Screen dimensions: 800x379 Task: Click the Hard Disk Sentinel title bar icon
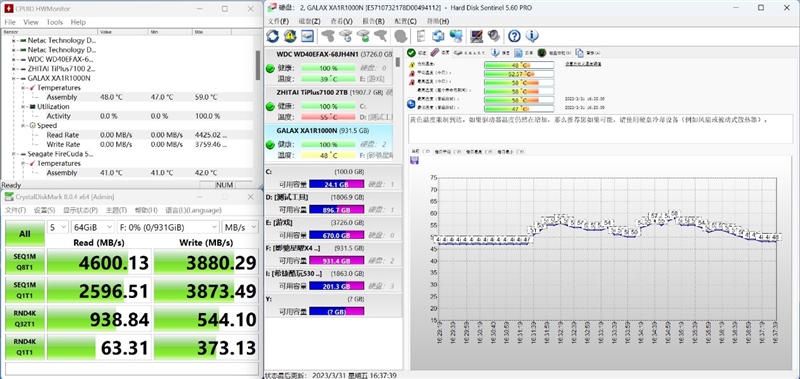(x=271, y=8)
